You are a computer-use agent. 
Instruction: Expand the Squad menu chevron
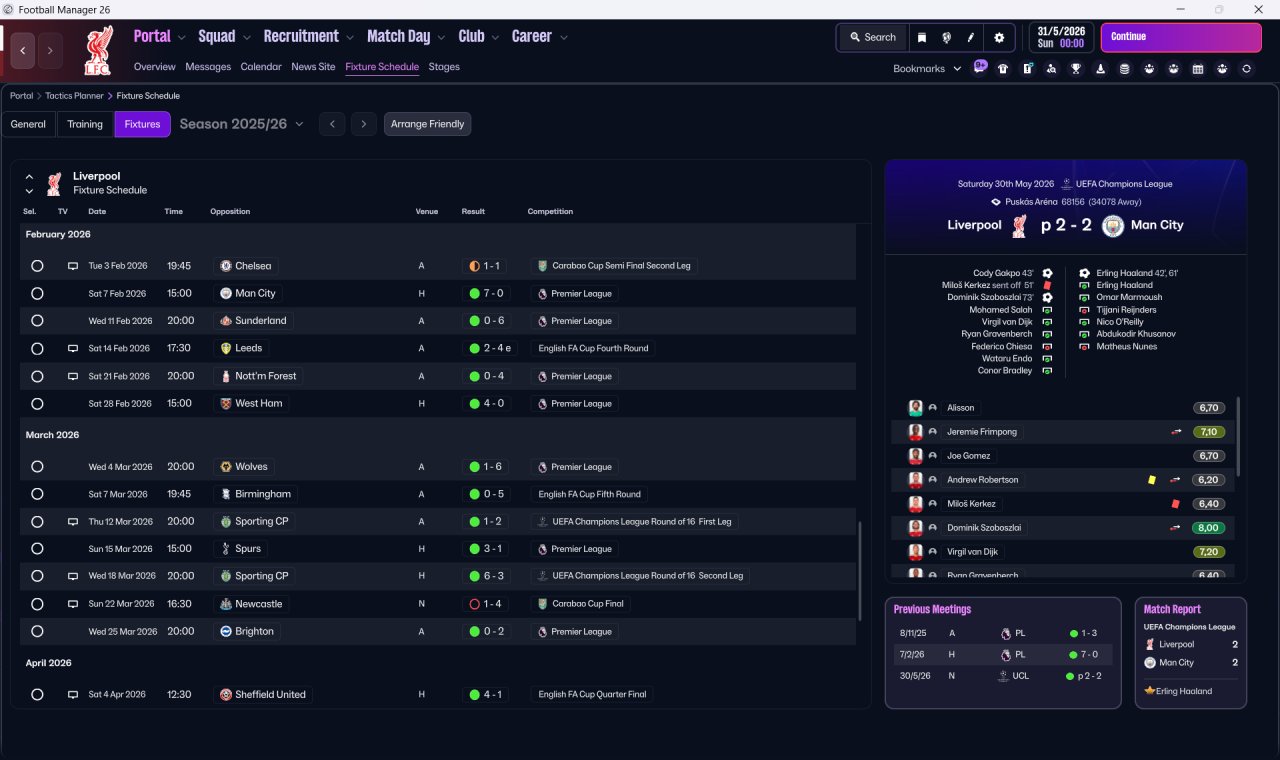coord(246,38)
